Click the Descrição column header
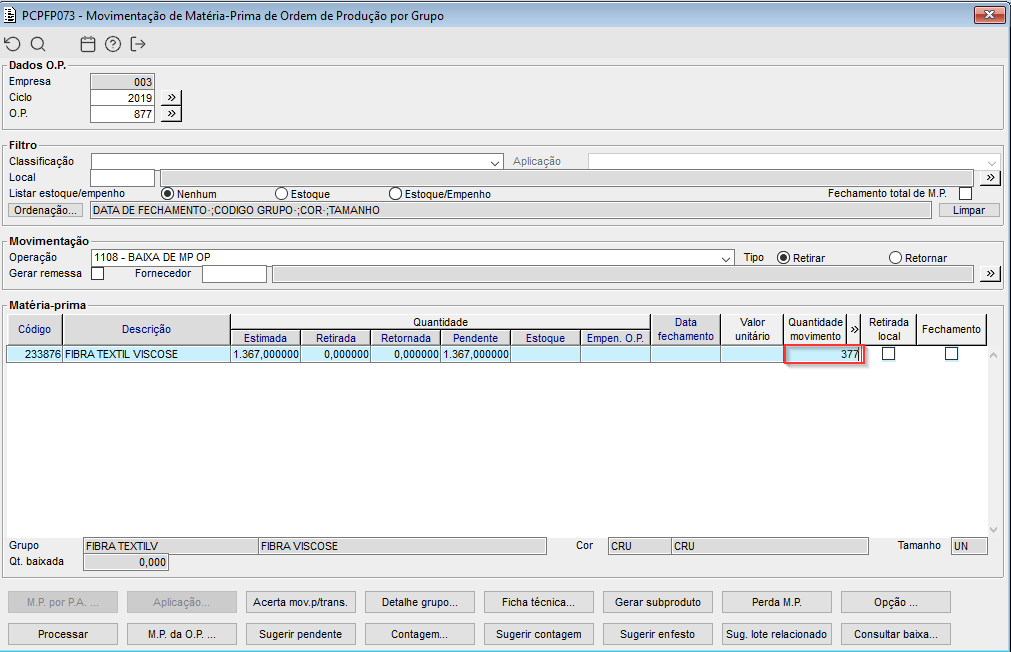1011x652 pixels. [146, 329]
